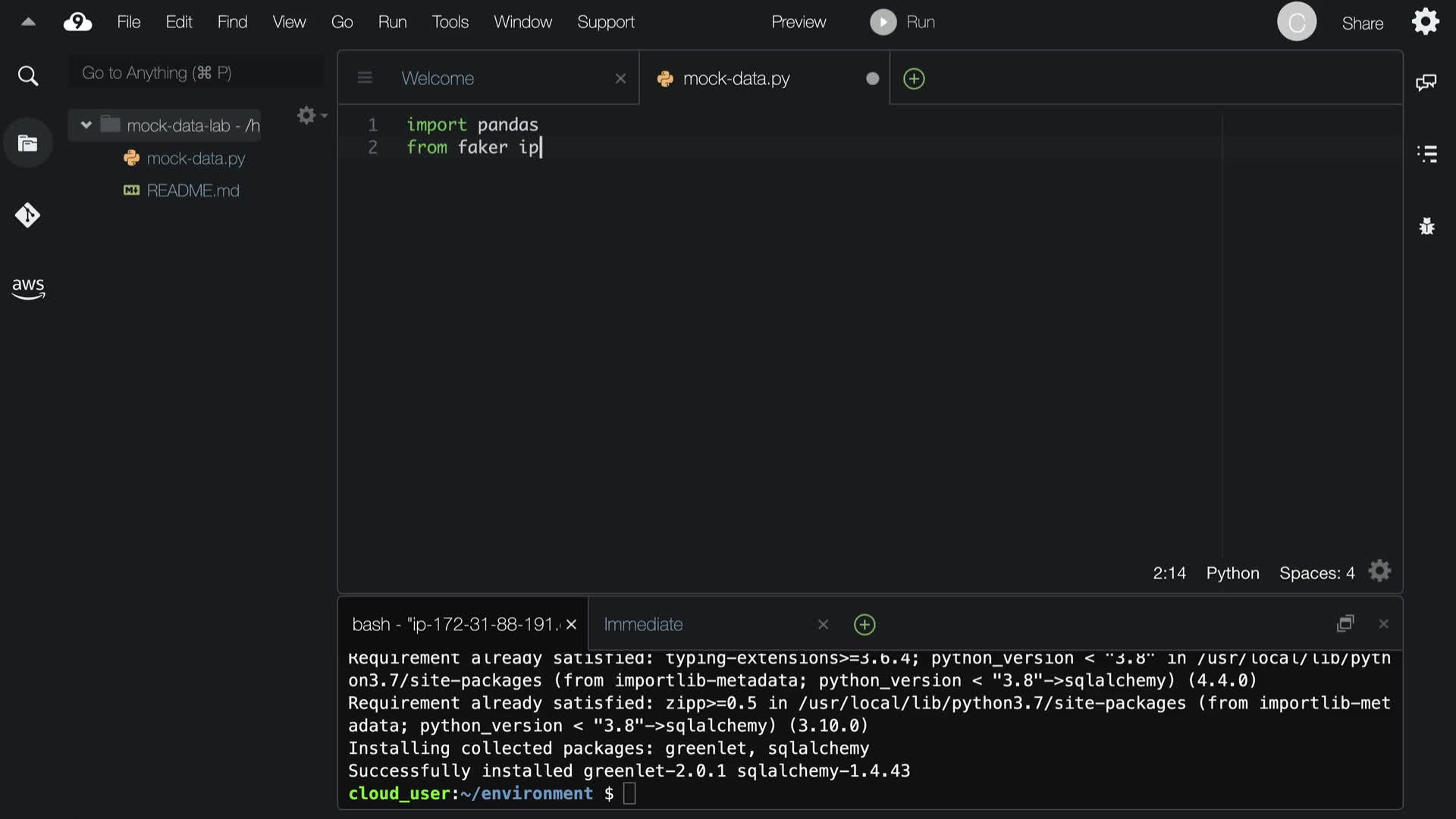Open the Collaborate chat panel icon
The image size is (1456, 819).
pyautogui.click(x=1426, y=82)
